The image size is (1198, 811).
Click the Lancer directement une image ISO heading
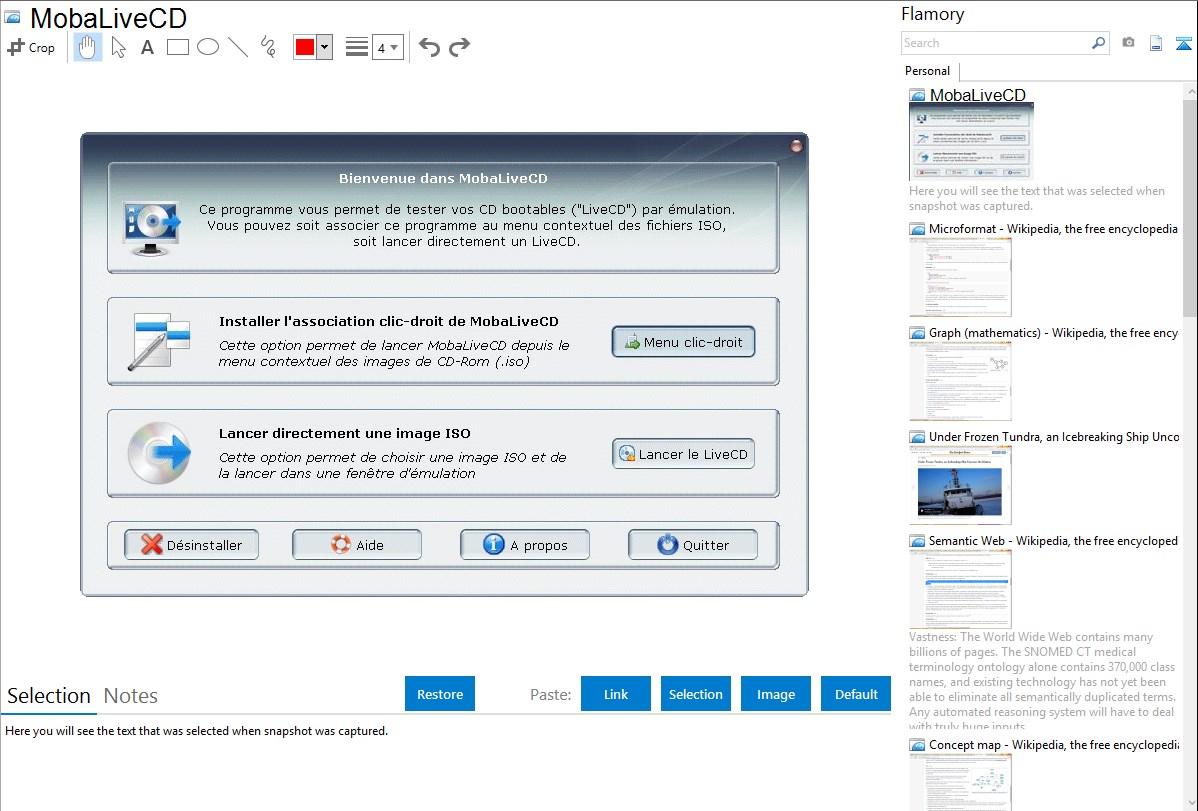point(345,433)
